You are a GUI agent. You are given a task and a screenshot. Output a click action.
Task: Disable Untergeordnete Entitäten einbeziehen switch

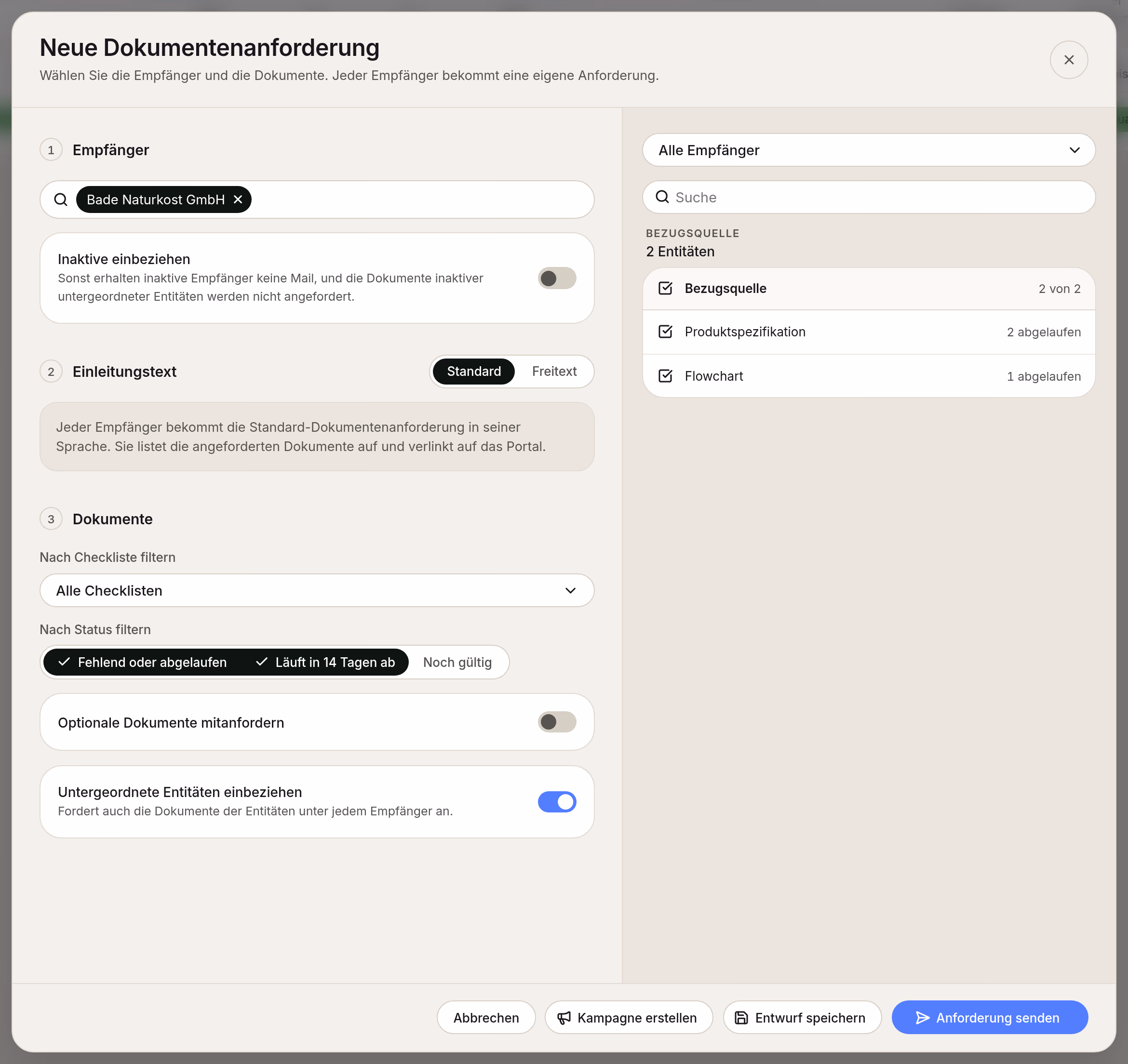coord(557,801)
